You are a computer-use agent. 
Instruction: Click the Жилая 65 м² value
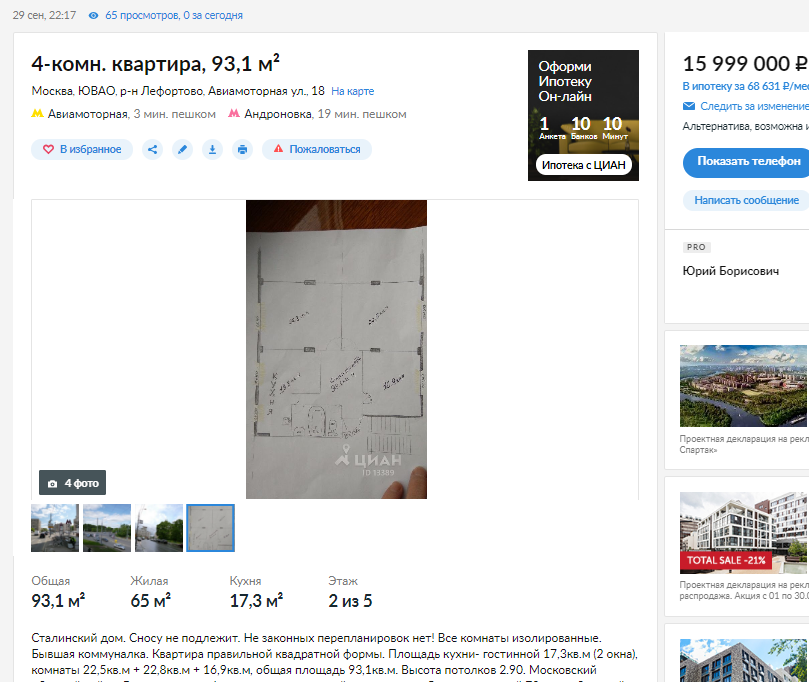(150, 601)
